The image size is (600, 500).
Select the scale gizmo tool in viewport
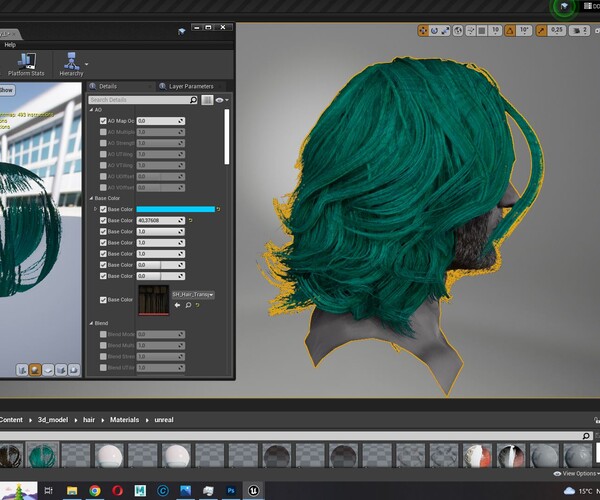pyautogui.click(x=445, y=31)
